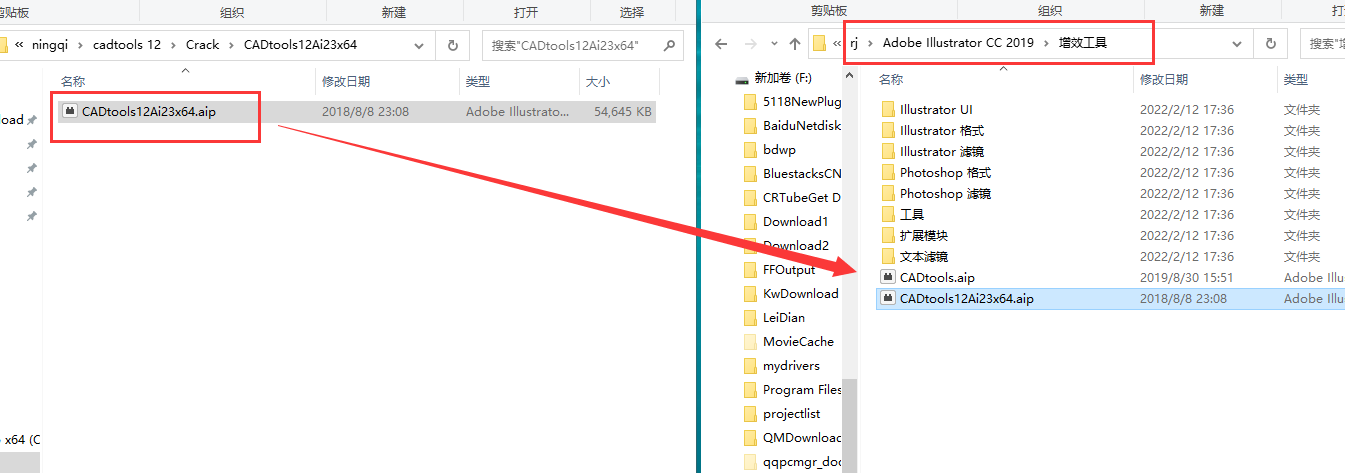Click refresh button beside the CADtools12Ai23x64 address bar
The image size is (1345, 473).
click(453, 45)
